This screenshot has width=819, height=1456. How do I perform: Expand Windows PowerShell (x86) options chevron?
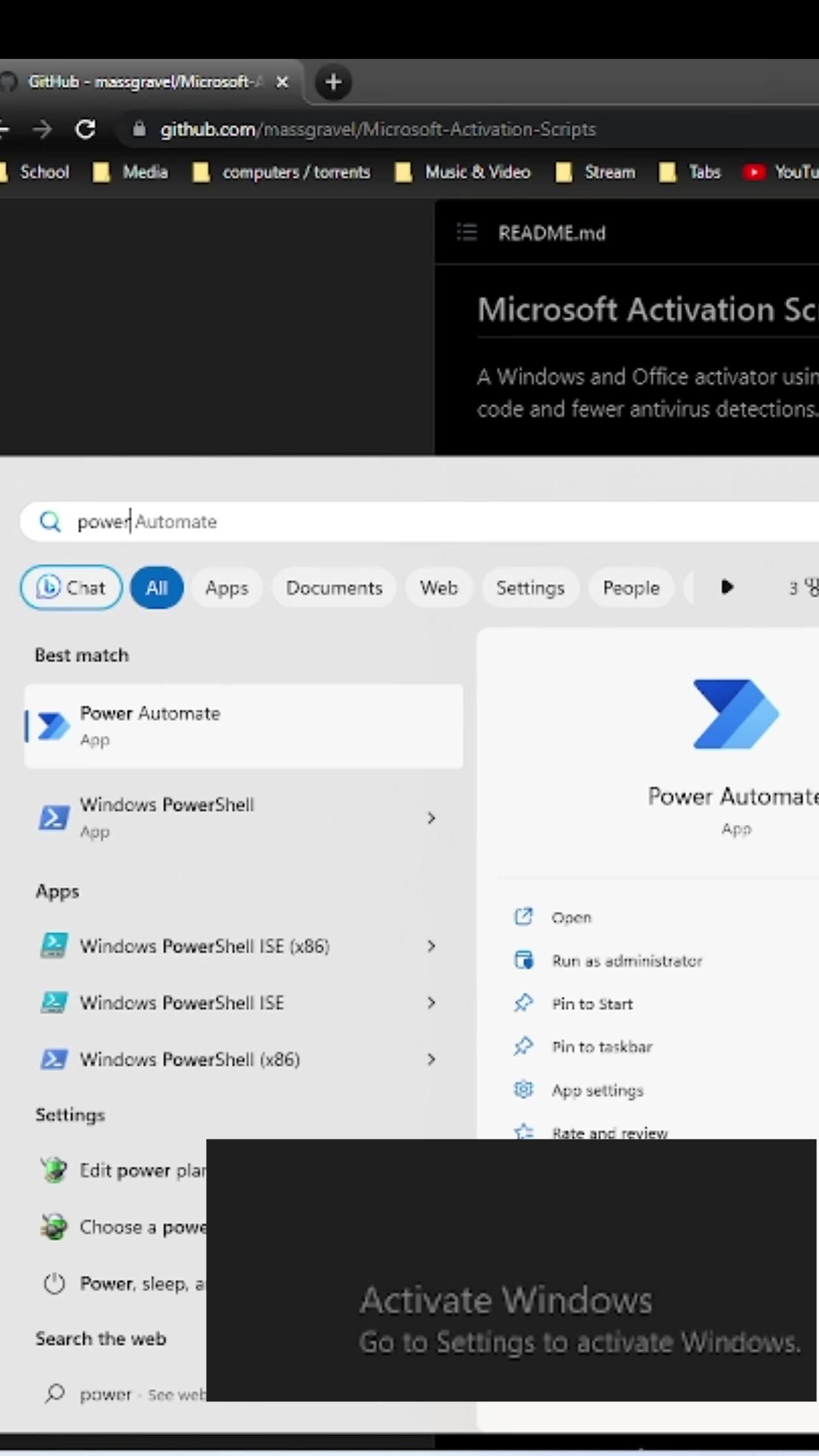(x=431, y=1059)
